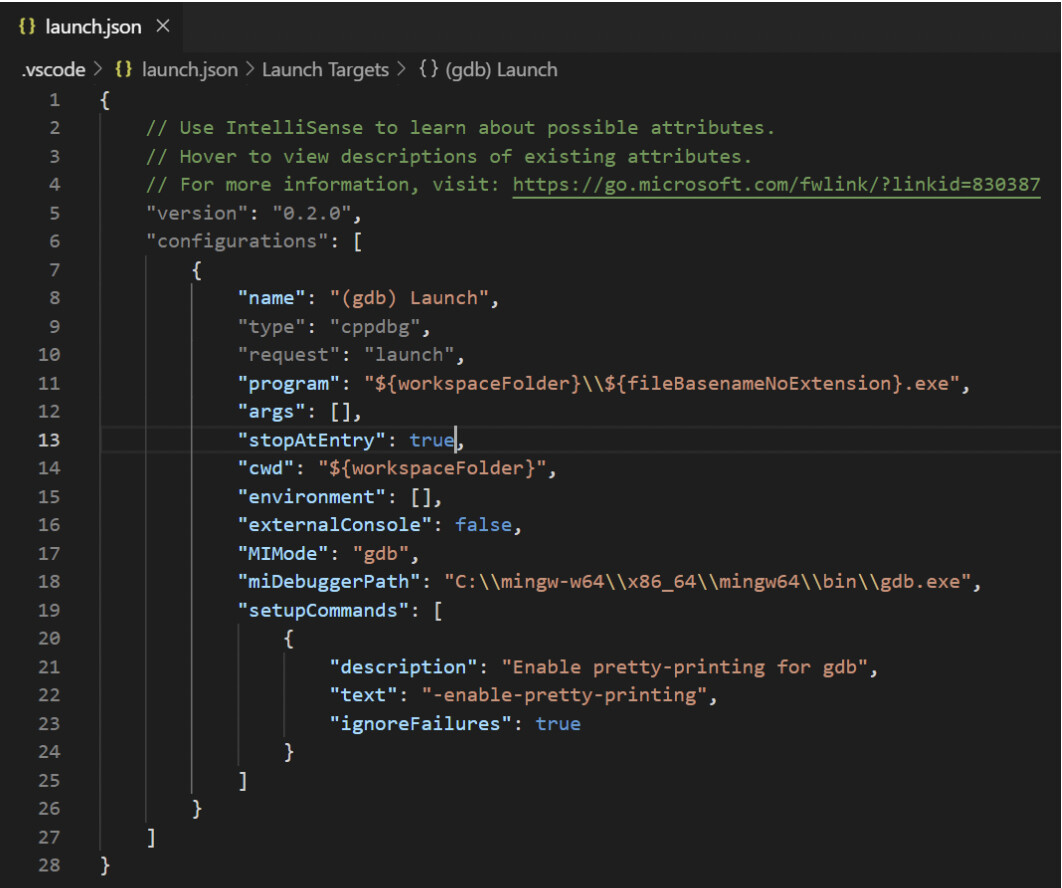Click the gdb.exe debugger path string
Screen dimensions: 1062x888
click(707, 582)
